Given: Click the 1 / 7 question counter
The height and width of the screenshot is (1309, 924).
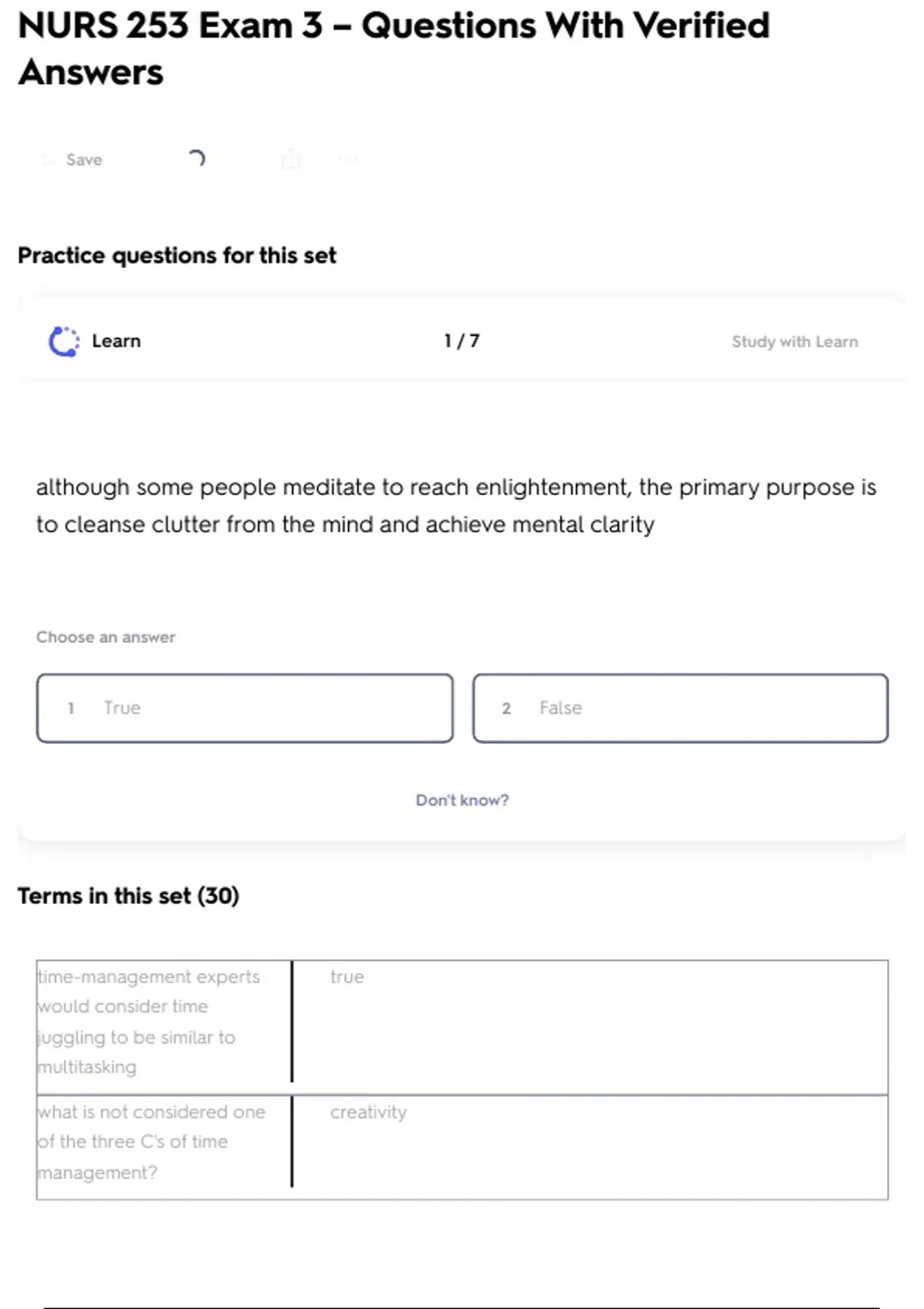Looking at the screenshot, I should click(461, 341).
